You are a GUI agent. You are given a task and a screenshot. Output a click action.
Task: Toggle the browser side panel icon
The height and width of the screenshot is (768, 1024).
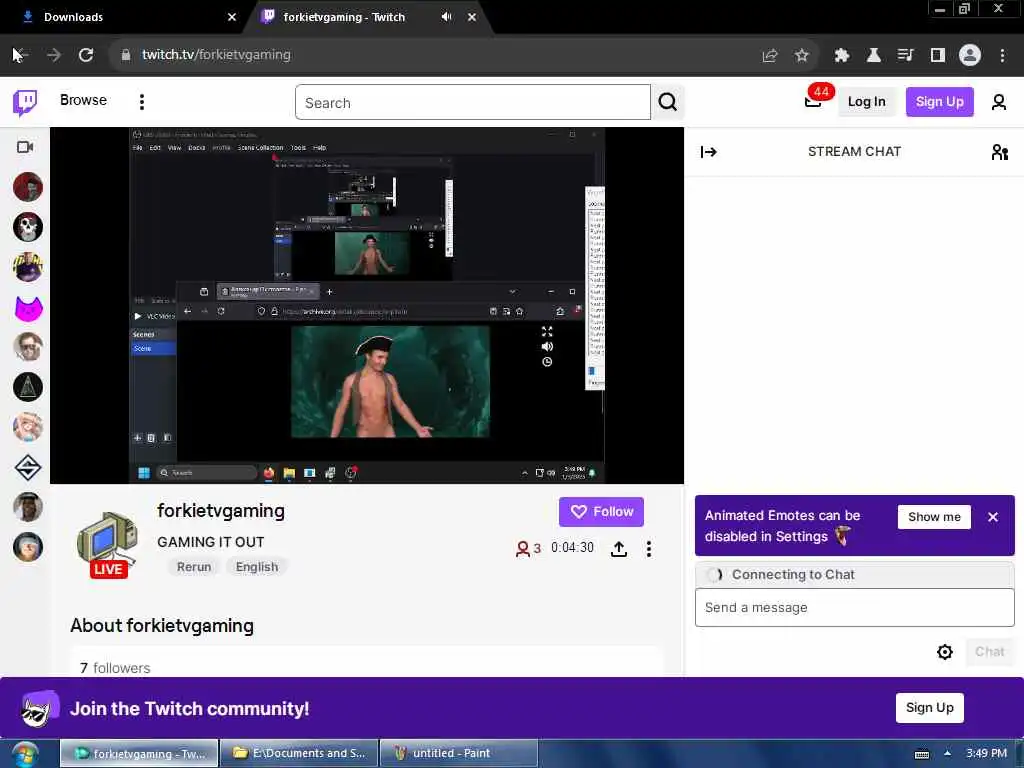(x=938, y=56)
